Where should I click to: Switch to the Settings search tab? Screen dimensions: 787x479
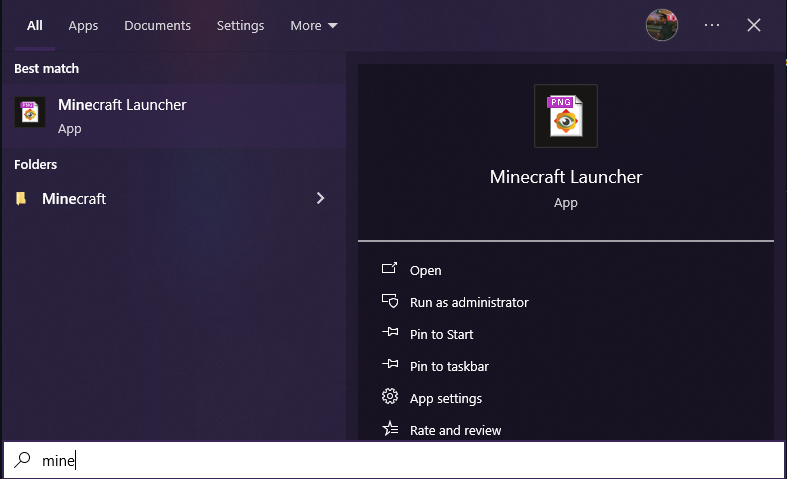240,26
